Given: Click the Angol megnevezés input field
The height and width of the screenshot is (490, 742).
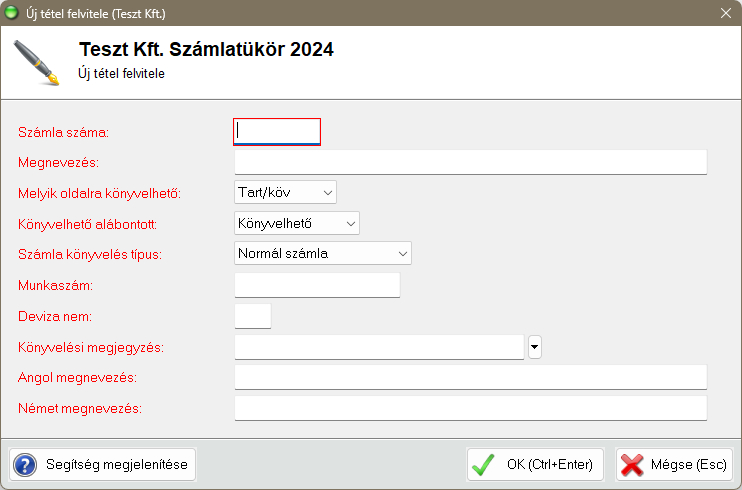Looking at the screenshot, I should pos(470,377).
